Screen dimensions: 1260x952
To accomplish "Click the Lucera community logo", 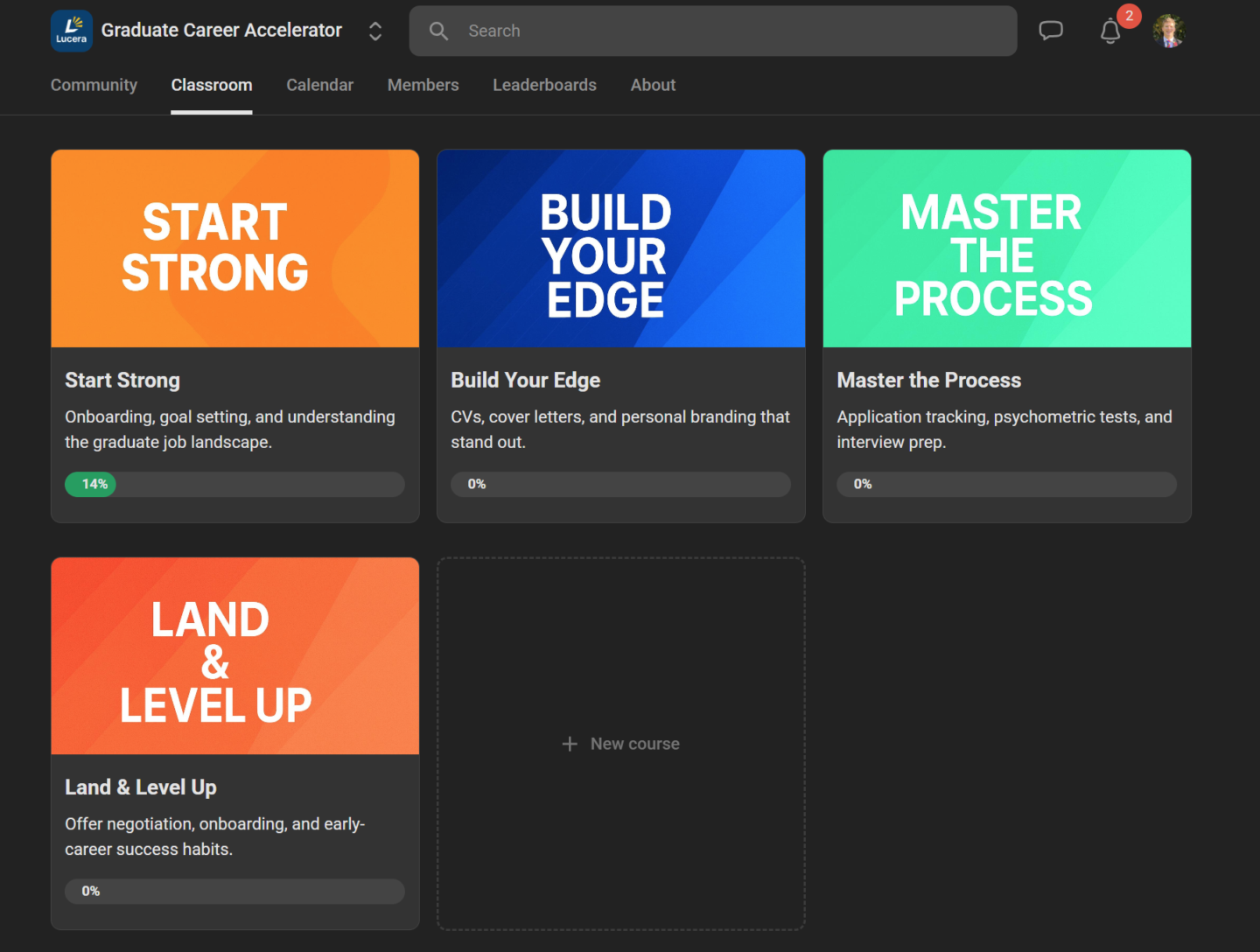I will (72, 31).
